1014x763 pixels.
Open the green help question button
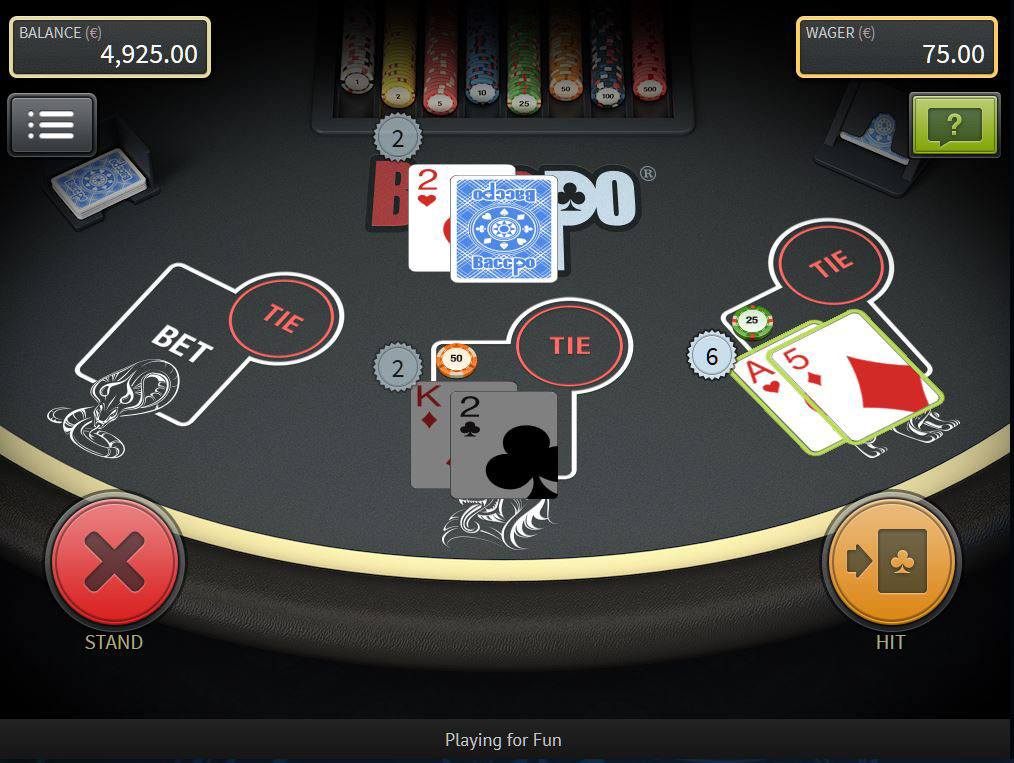(x=954, y=125)
